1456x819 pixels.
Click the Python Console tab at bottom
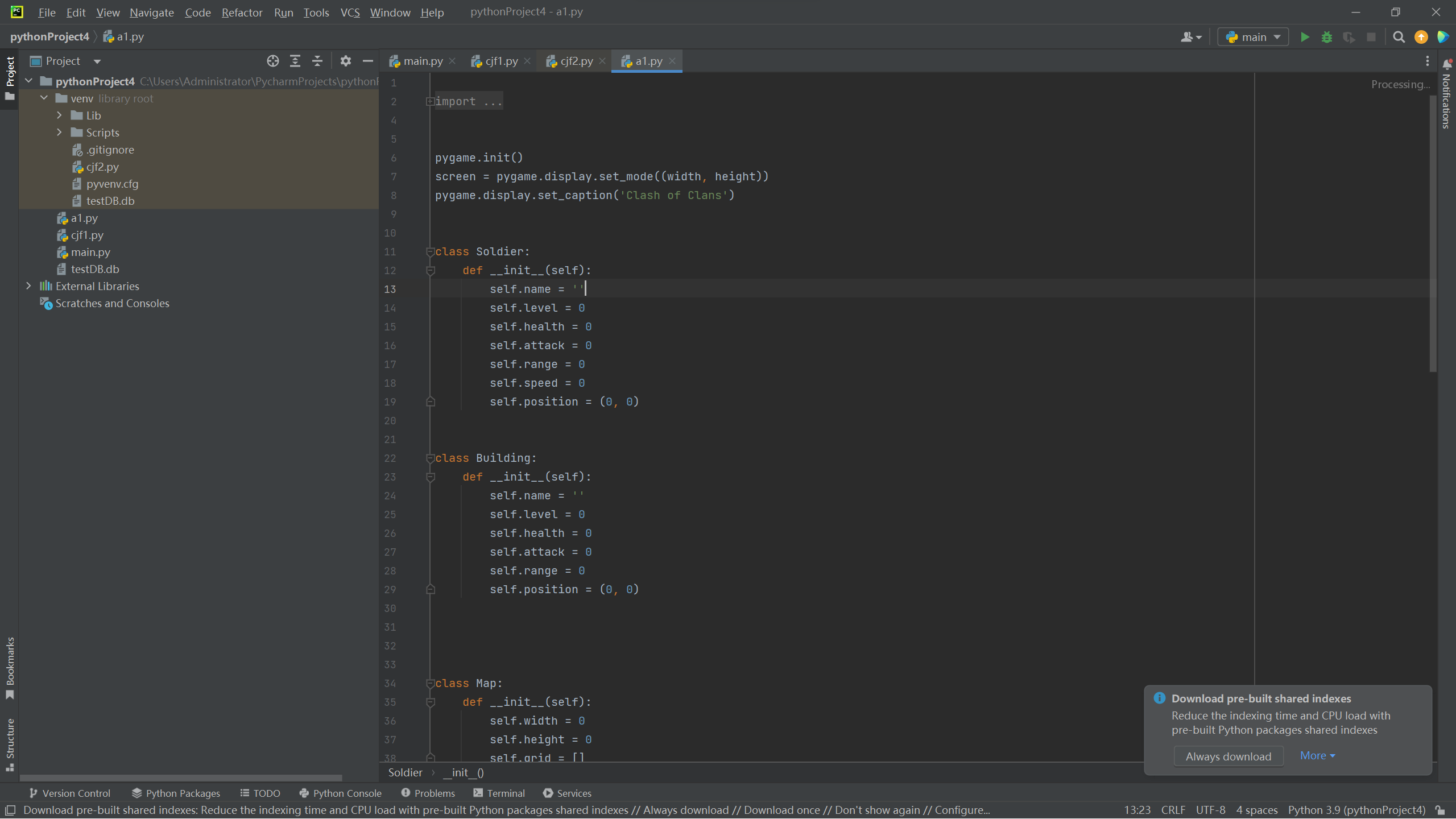(x=347, y=793)
